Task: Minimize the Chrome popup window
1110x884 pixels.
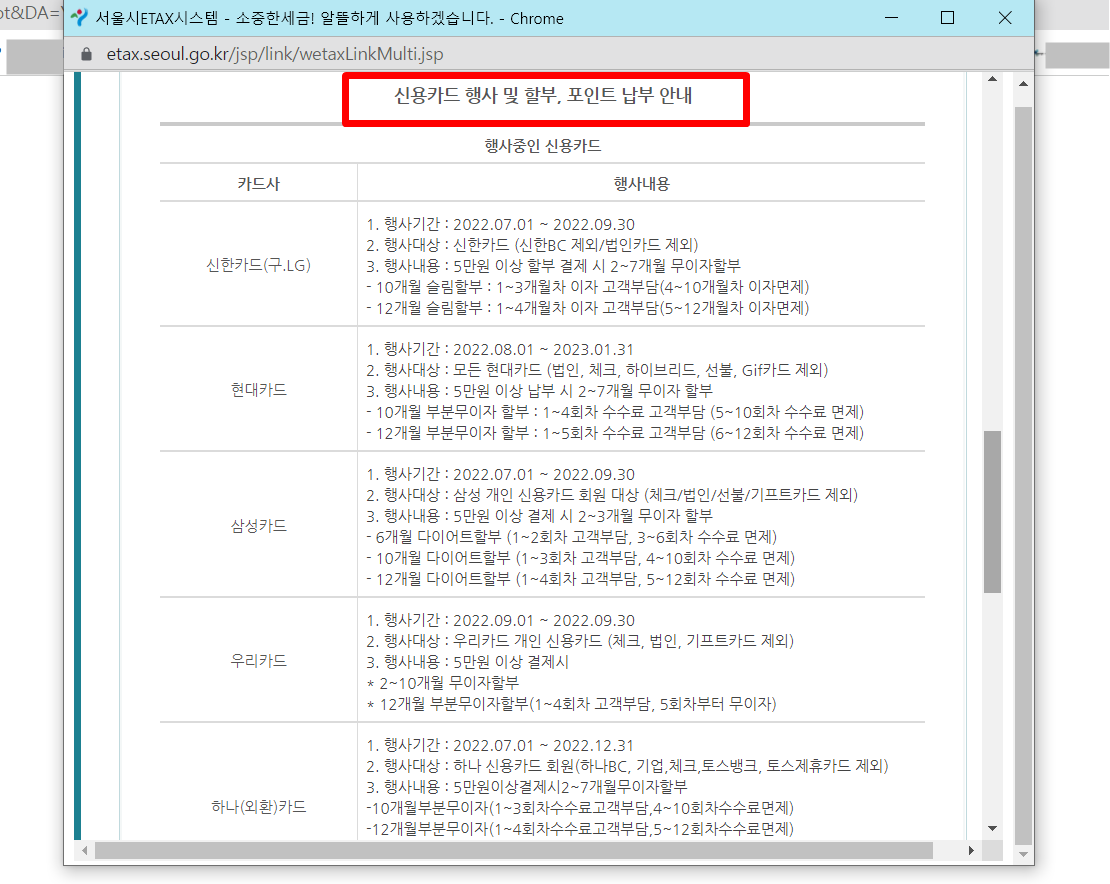Action: click(x=891, y=18)
